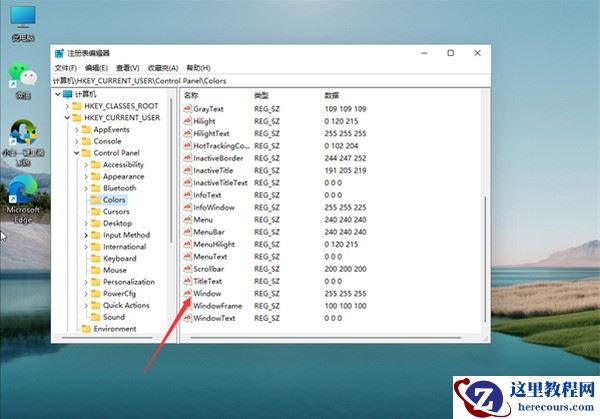Open the 文件(F) menu
600x419 pixels.
click(x=65, y=68)
